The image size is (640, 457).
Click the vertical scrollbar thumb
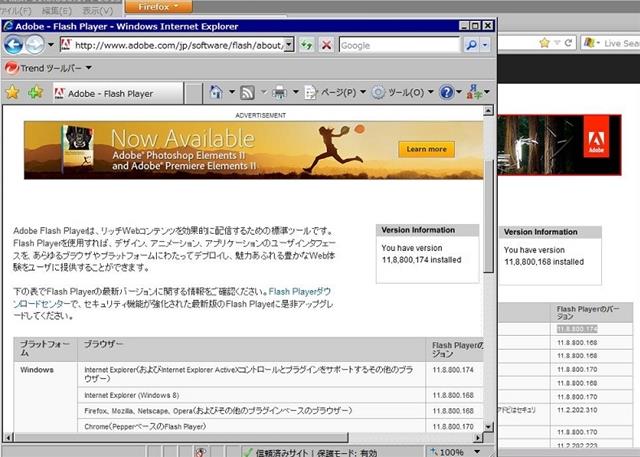[x=488, y=215]
